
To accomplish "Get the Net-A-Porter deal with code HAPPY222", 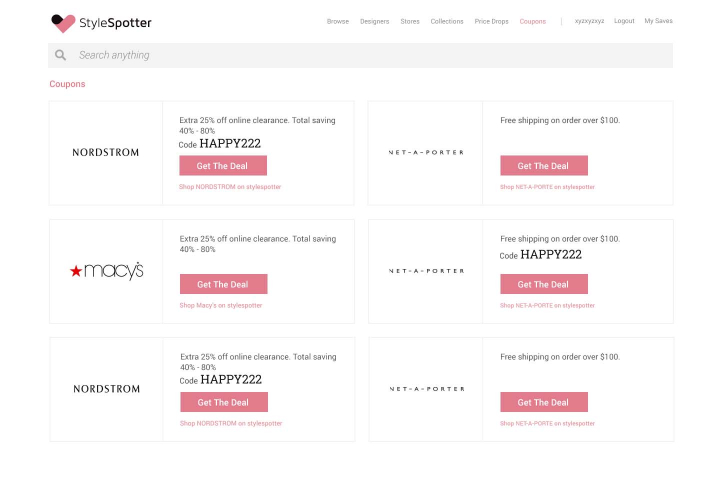I will [544, 284].
